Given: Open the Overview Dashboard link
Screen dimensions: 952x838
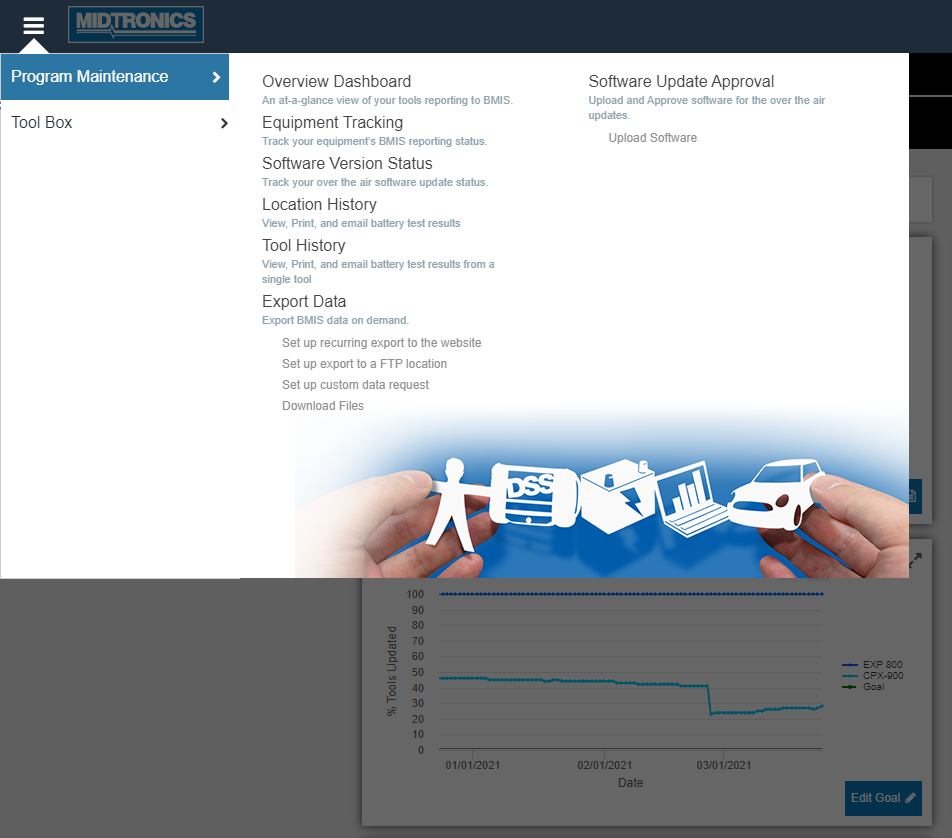Looking at the screenshot, I should (336, 82).
